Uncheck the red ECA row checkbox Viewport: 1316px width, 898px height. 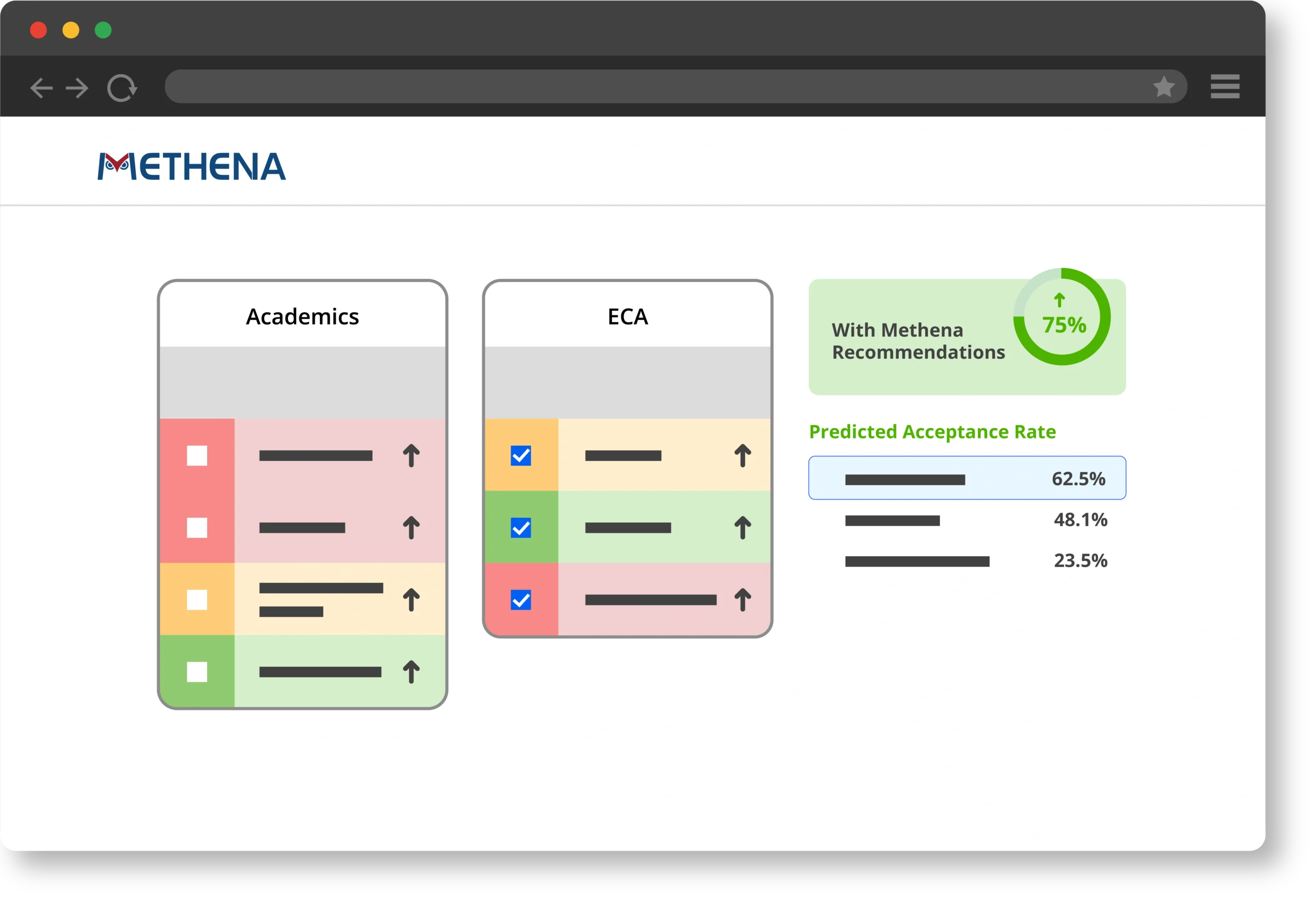click(520, 600)
